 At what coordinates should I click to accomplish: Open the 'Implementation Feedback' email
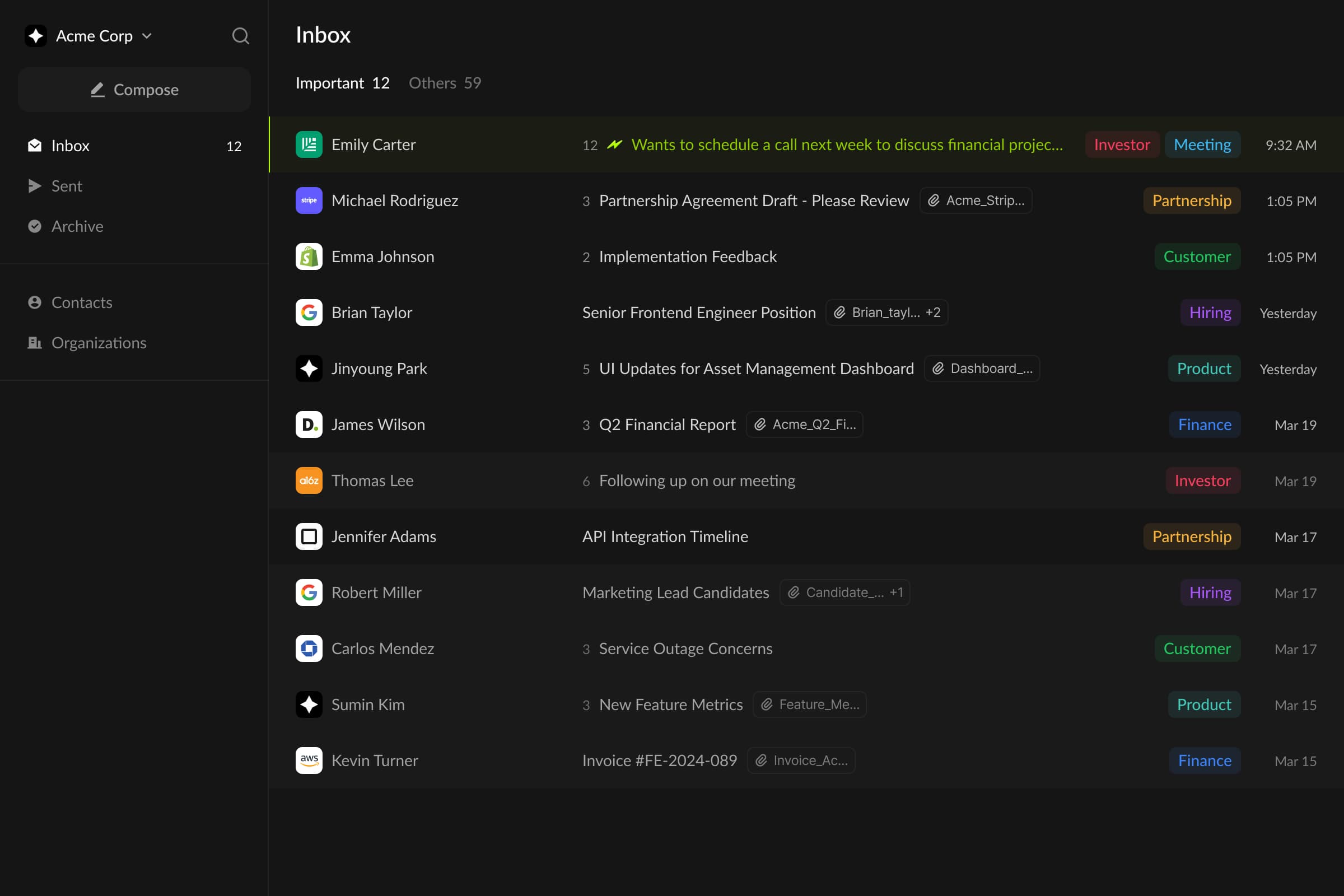click(x=806, y=256)
